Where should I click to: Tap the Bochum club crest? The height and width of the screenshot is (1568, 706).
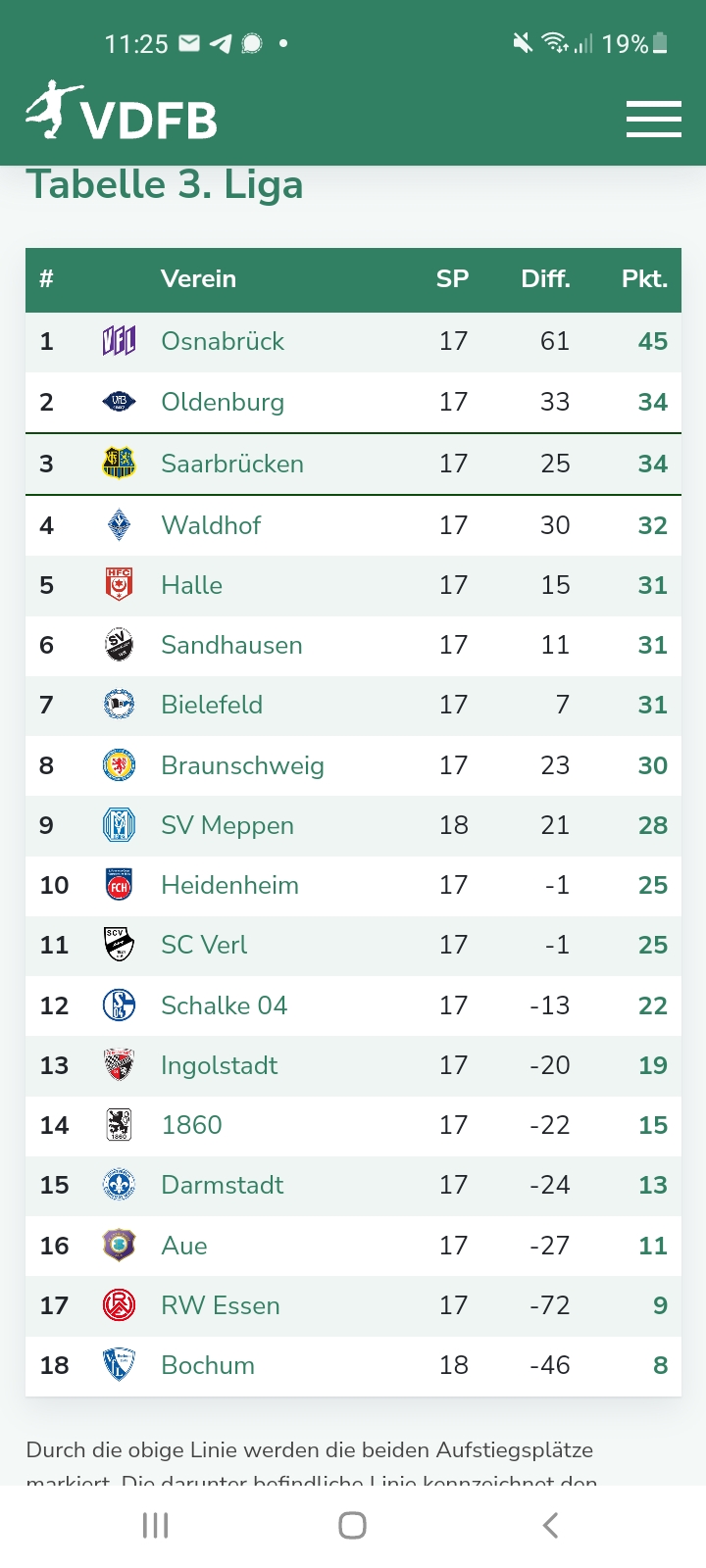[119, 1365]
